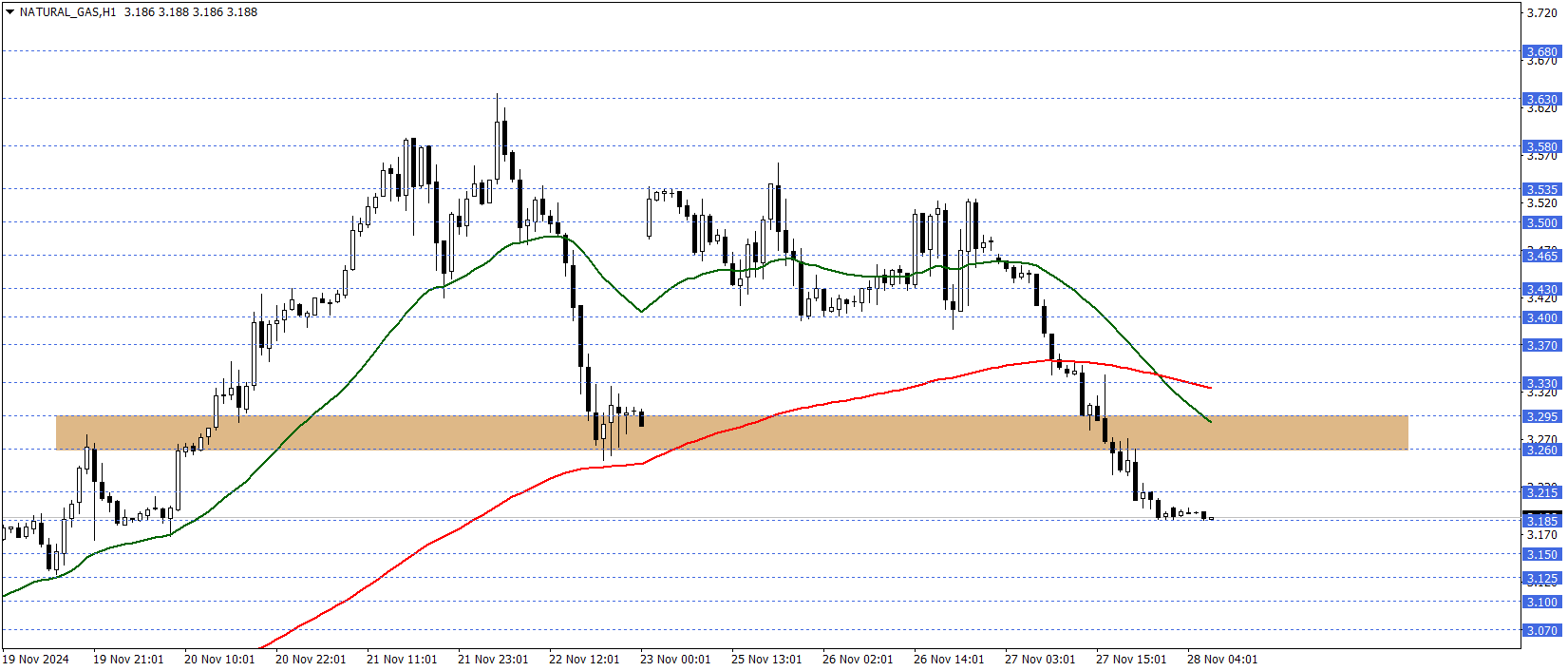Click the 3.680 price level label
This screenshot has width=1568, height=671.
click(x=1542, y=51)
